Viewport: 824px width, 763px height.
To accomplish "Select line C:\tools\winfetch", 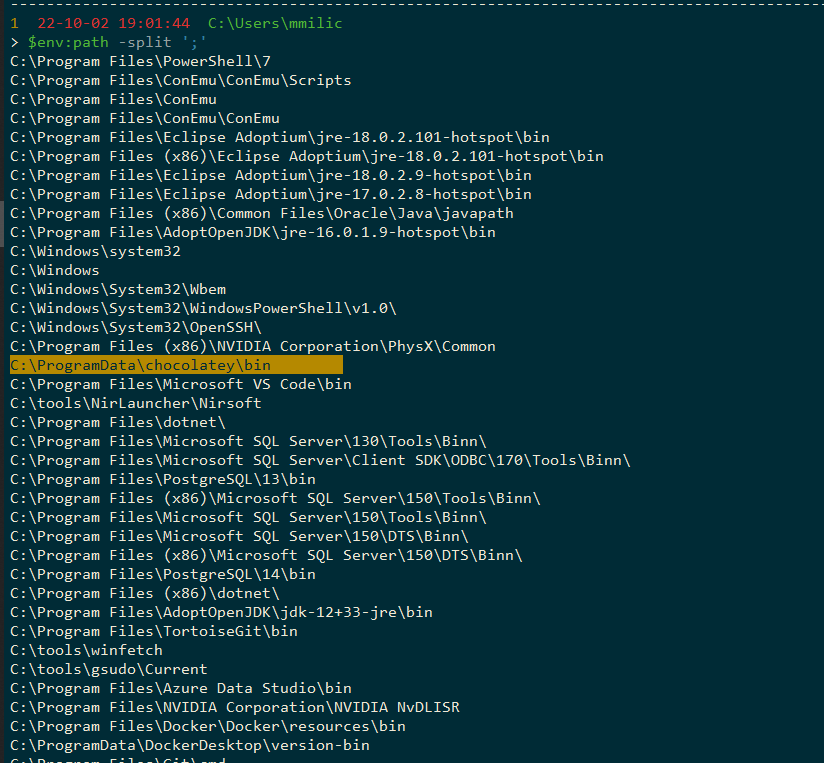I will point(86,651).
